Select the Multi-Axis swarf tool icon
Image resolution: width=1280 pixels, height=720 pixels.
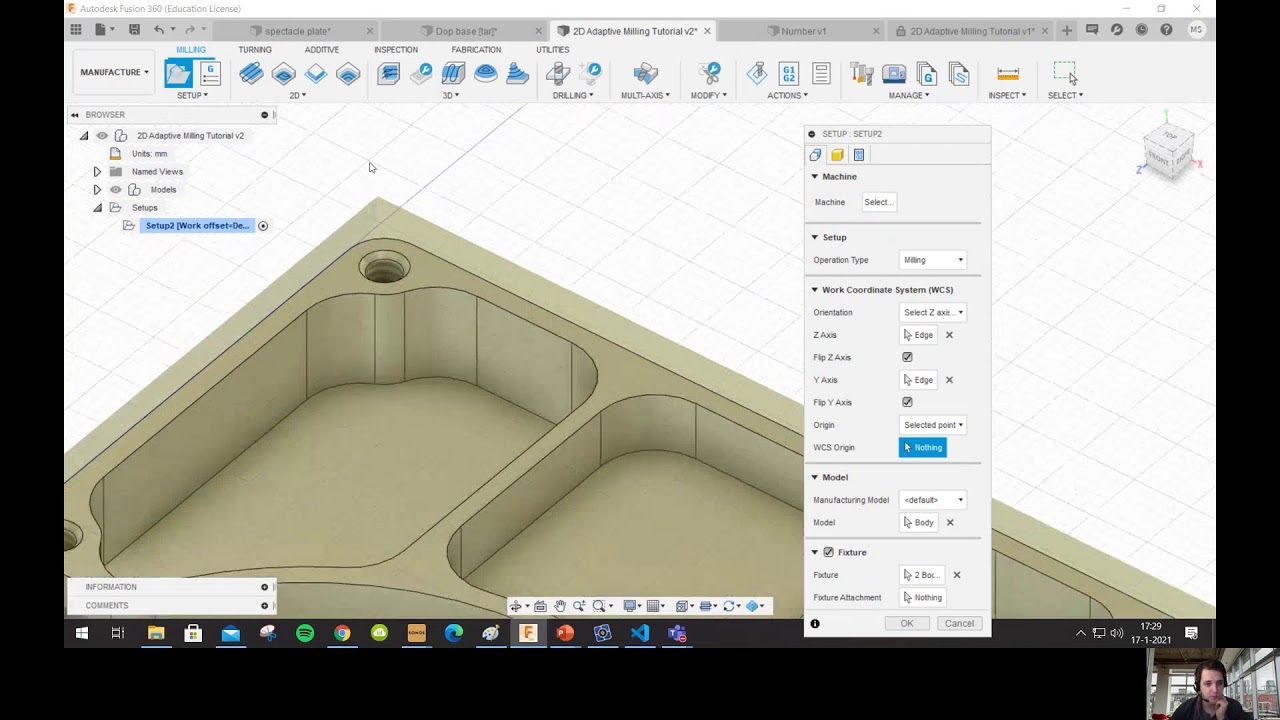click(x=646, y=73)
